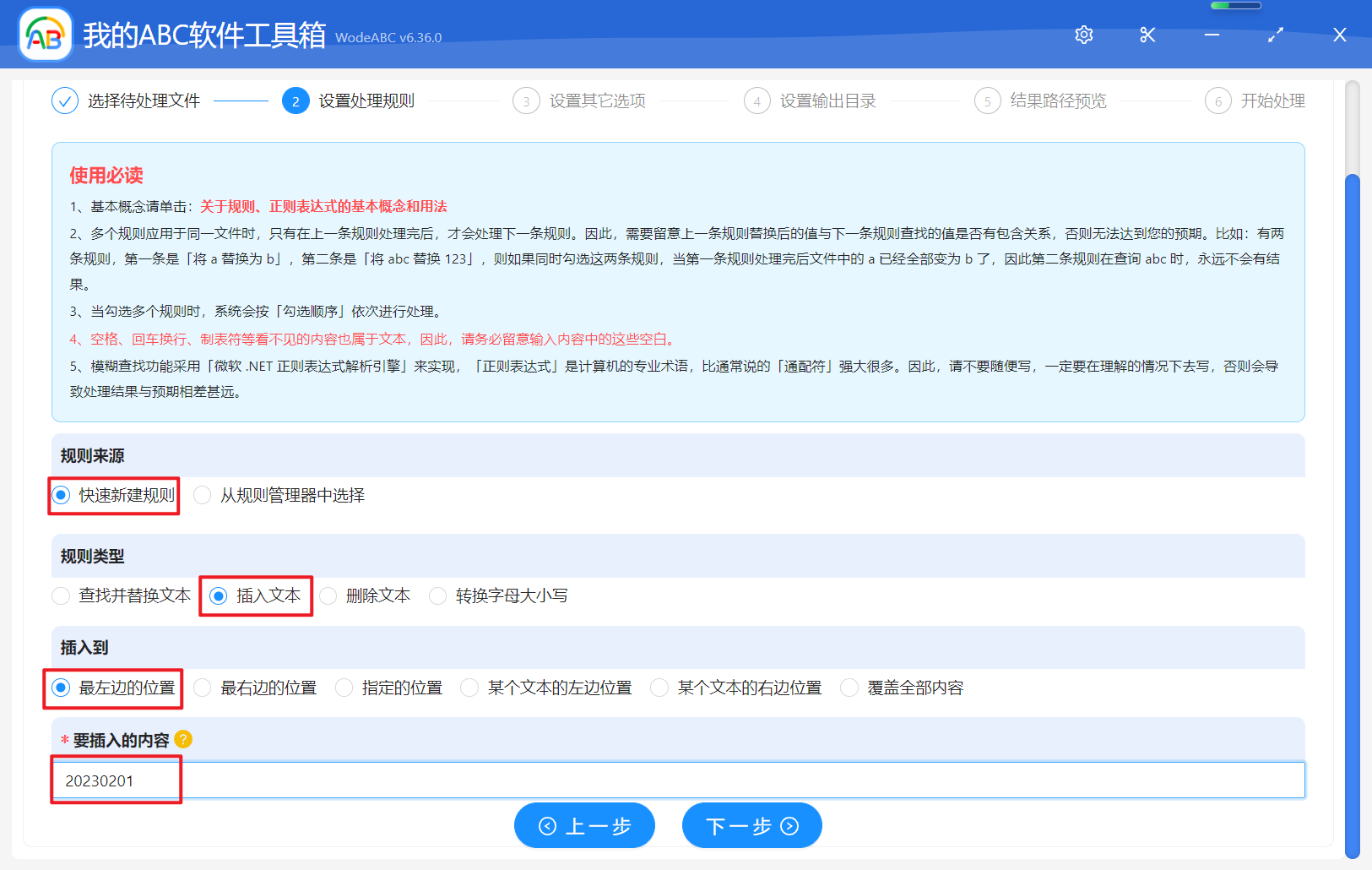Screen dimensions: 1372x870
Task: Click the 上一步 button
Action: (x=584, y=825)
